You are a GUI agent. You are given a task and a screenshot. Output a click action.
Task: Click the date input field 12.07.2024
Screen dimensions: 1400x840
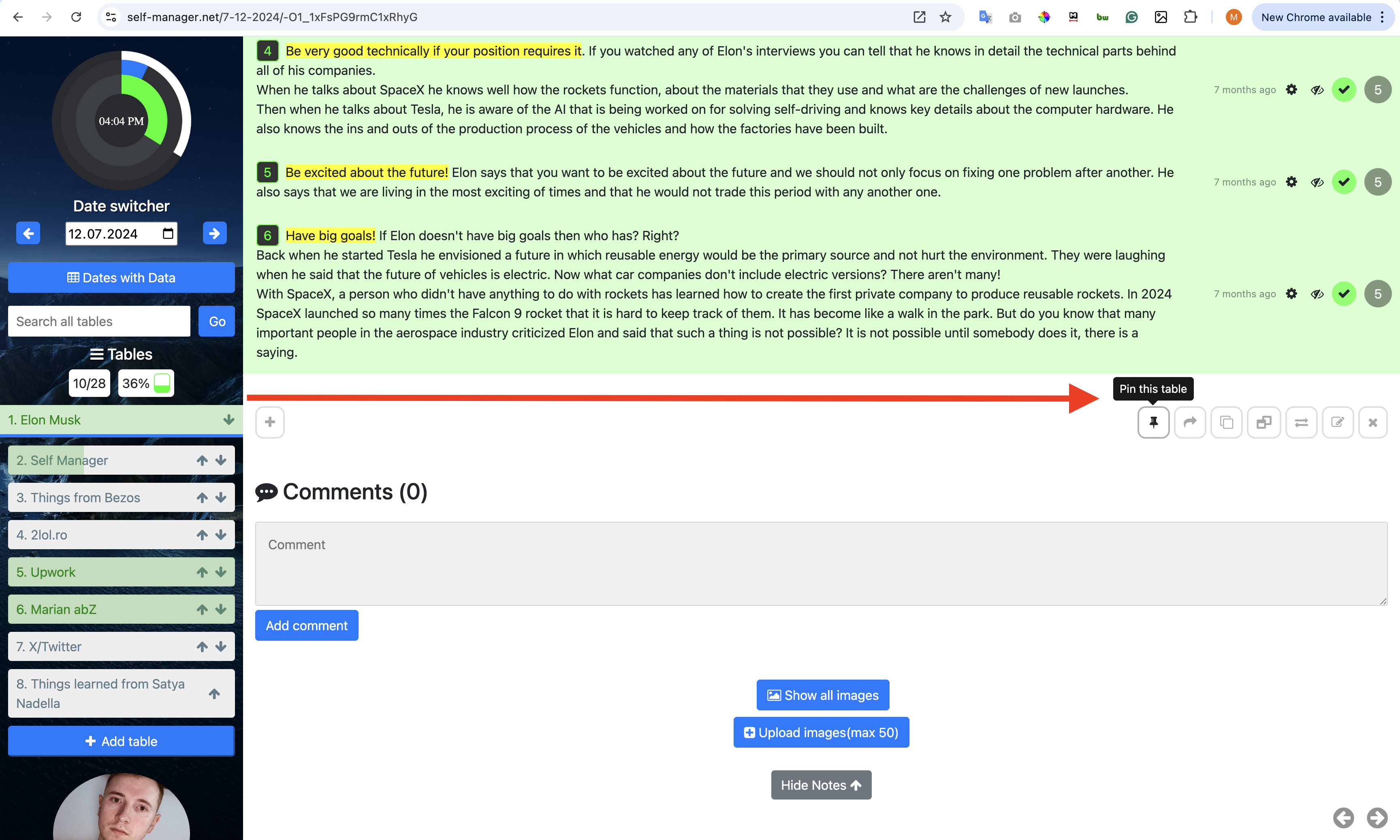click(x=120, y=233)
